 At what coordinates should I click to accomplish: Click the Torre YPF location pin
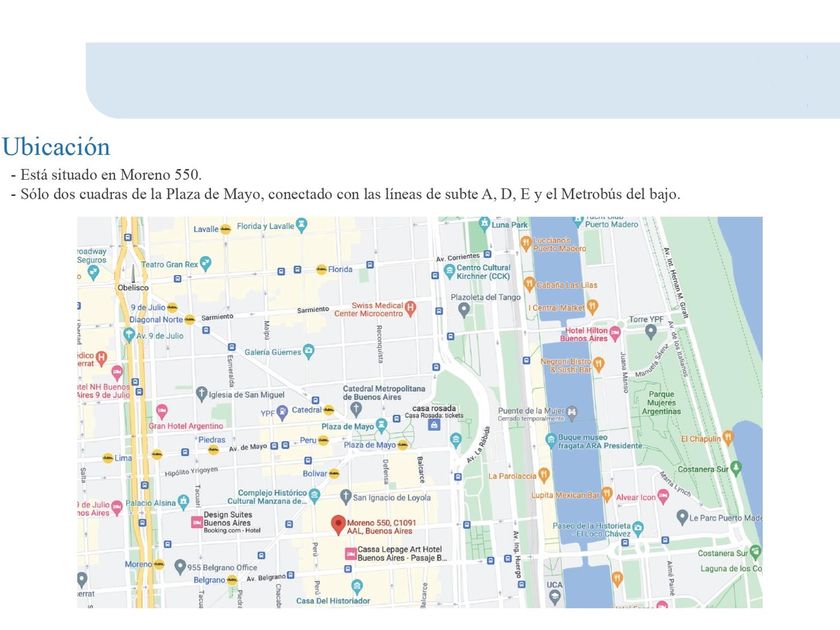pyautogui.click(x=650, y=332)
